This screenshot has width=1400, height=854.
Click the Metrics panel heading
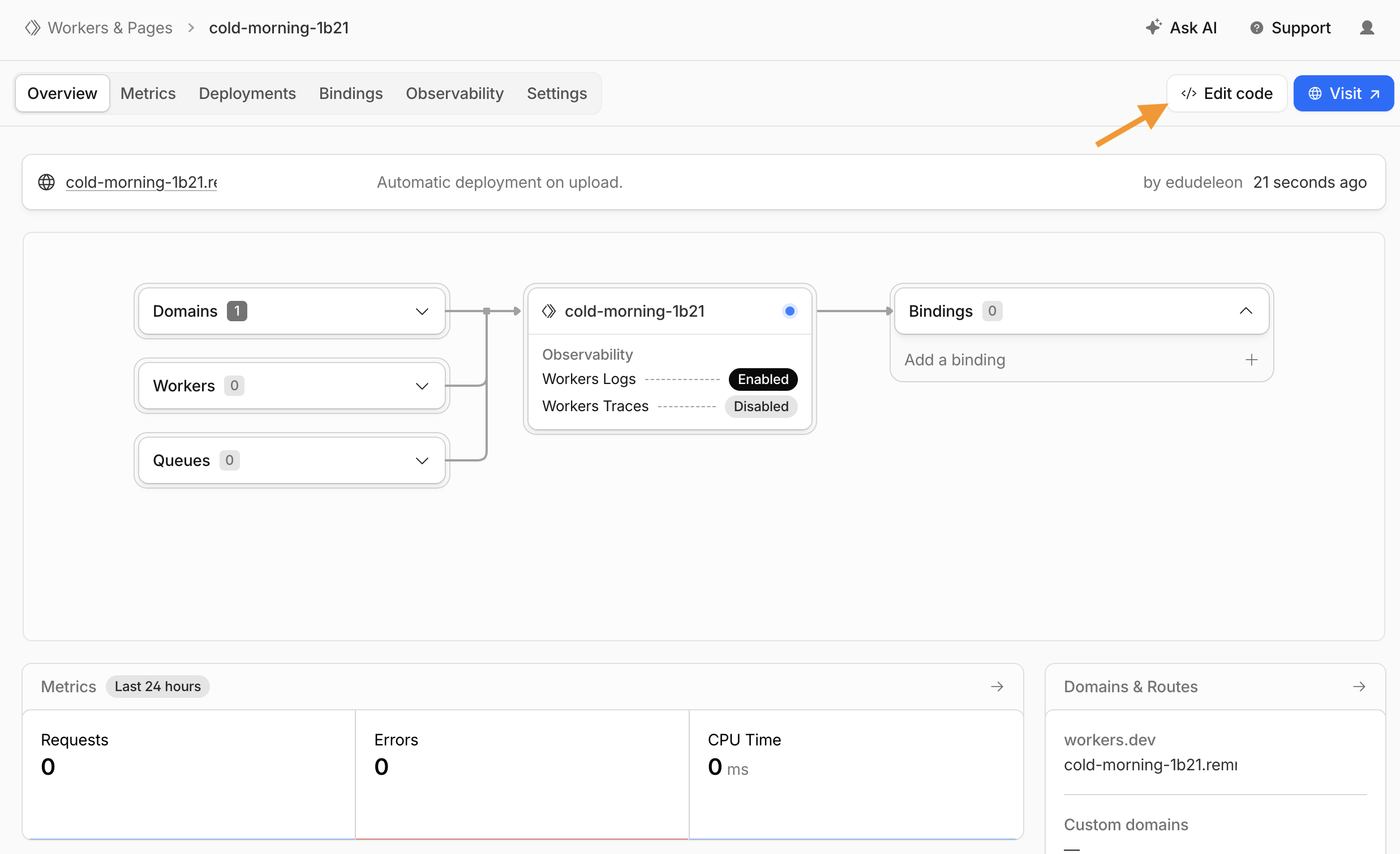68,687
